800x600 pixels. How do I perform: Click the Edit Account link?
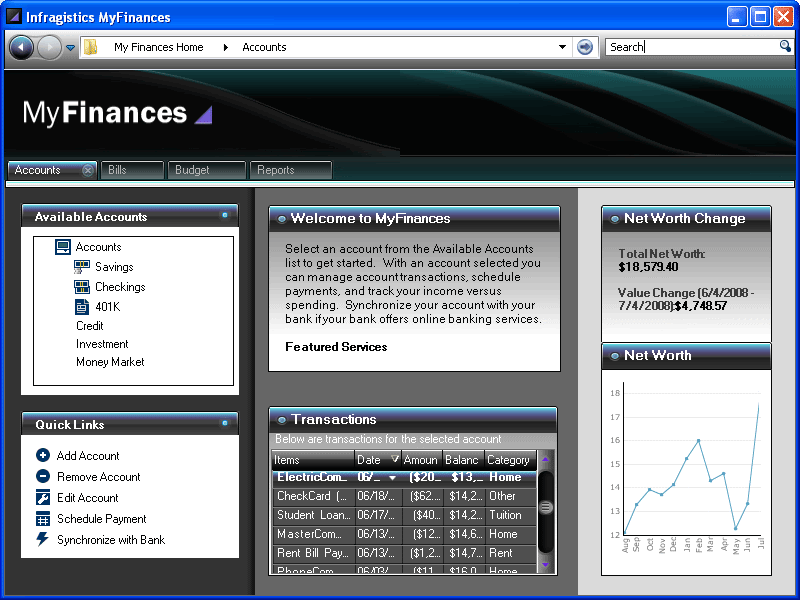[x=87, y=497]
